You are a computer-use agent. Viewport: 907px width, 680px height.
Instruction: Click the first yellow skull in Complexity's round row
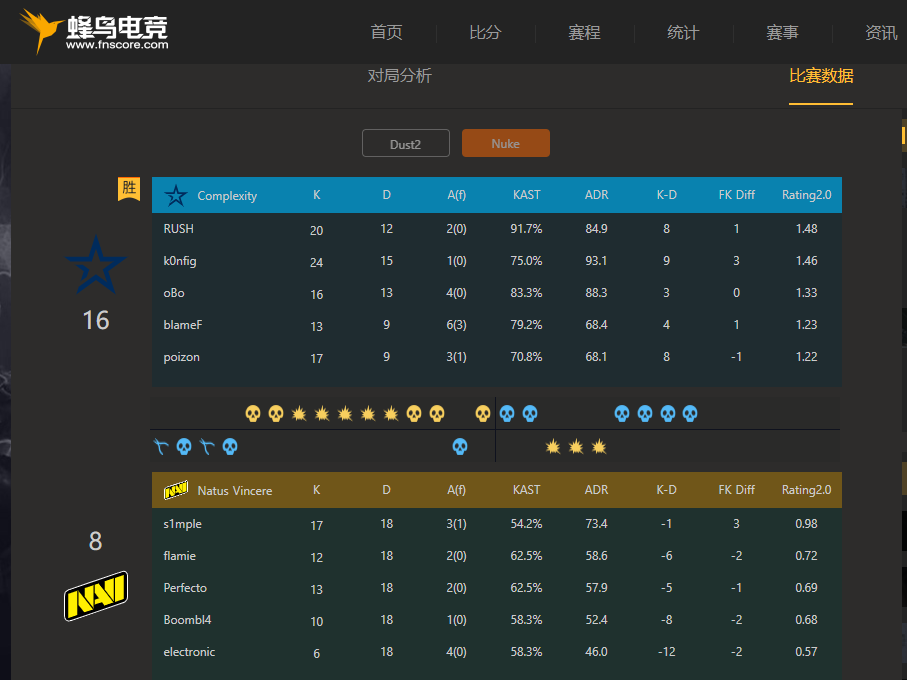coord(253,413)
